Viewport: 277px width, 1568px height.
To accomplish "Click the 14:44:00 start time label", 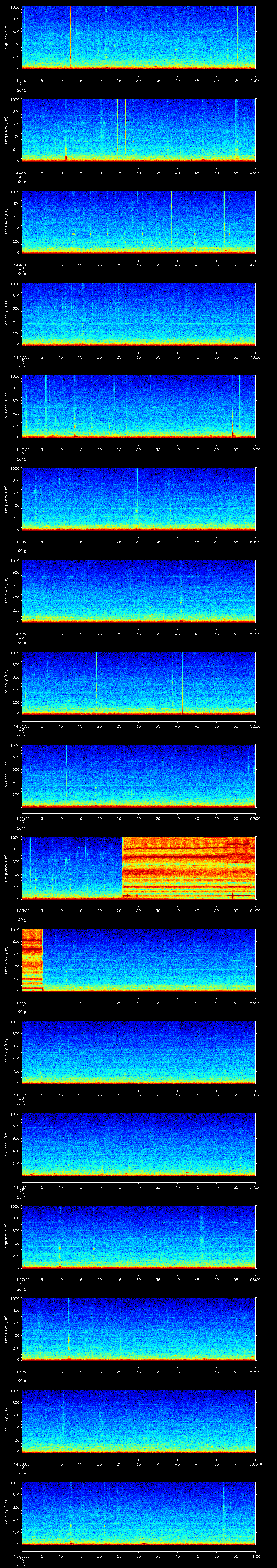I will (x=21, y=80).
